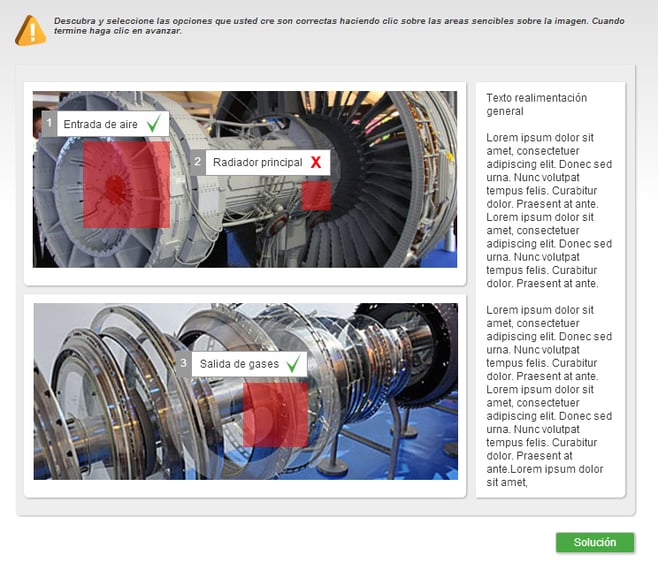The height and width of the screenshot is (570, 658).
Task: Select the number 1 badge
Action: tap(49, 124)
